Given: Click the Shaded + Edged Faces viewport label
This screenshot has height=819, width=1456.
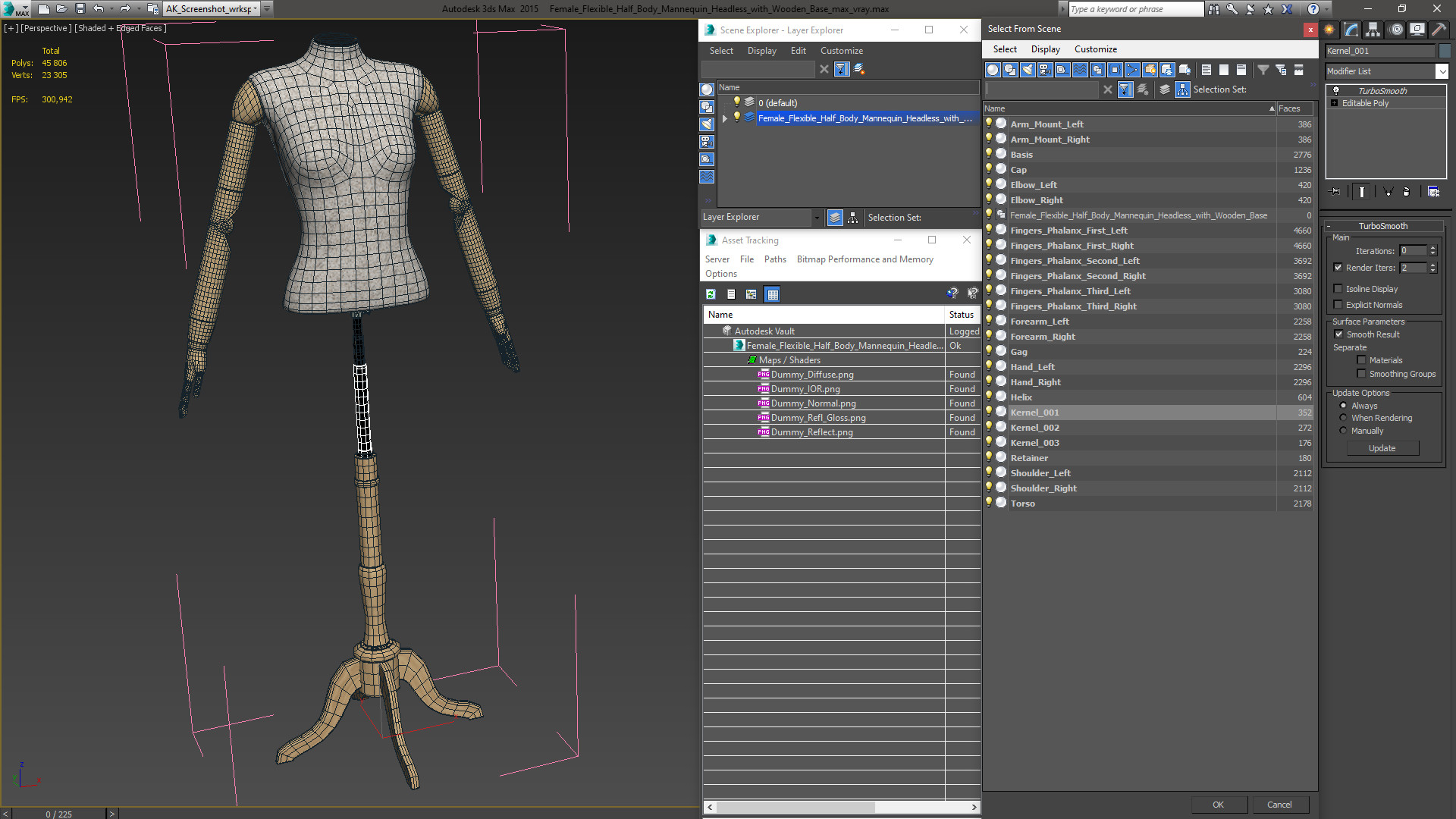Looking at the screenshot, I should (x=120, y=28).
